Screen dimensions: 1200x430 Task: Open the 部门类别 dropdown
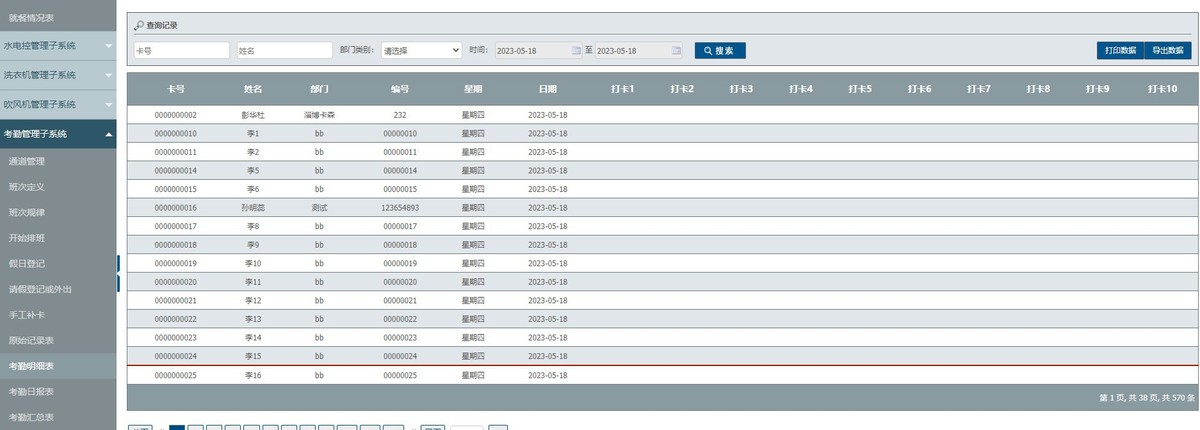pyautogui.click(x=421, y=50)
